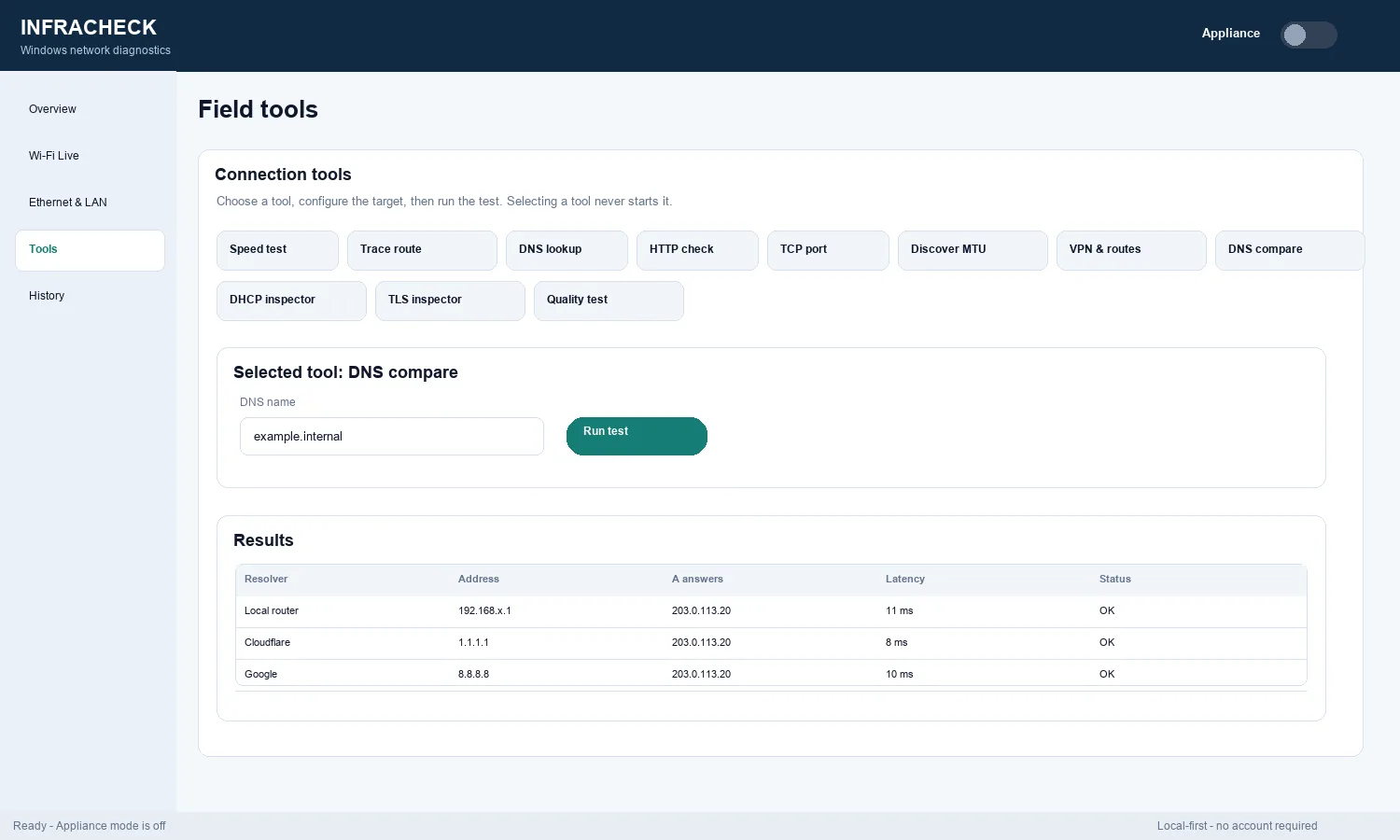Viewport: 1400px width, 840px height.
Task: Click the A answers column header
Action: tap(697, 579)
